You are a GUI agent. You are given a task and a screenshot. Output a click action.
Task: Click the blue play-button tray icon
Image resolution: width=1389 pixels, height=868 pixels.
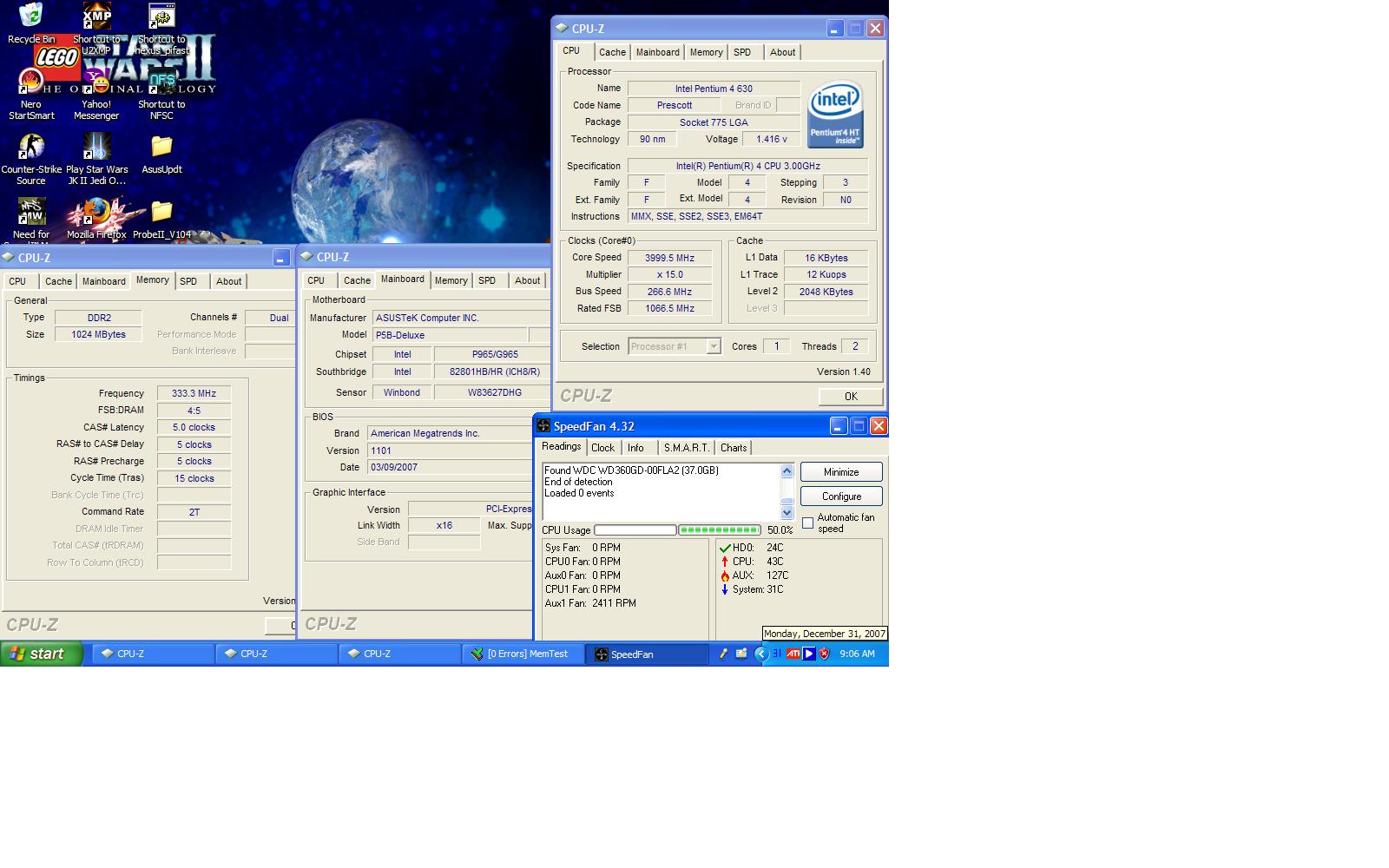coord(809,654)
